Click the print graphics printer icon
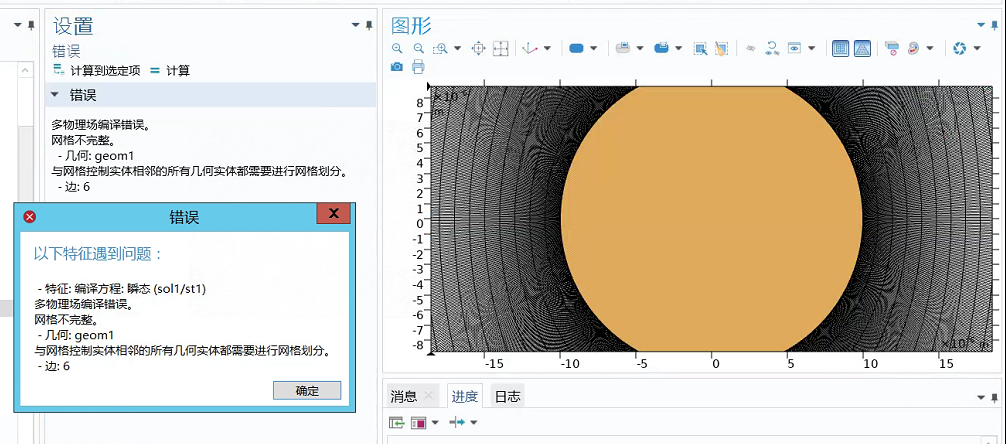 coord(418,66)
